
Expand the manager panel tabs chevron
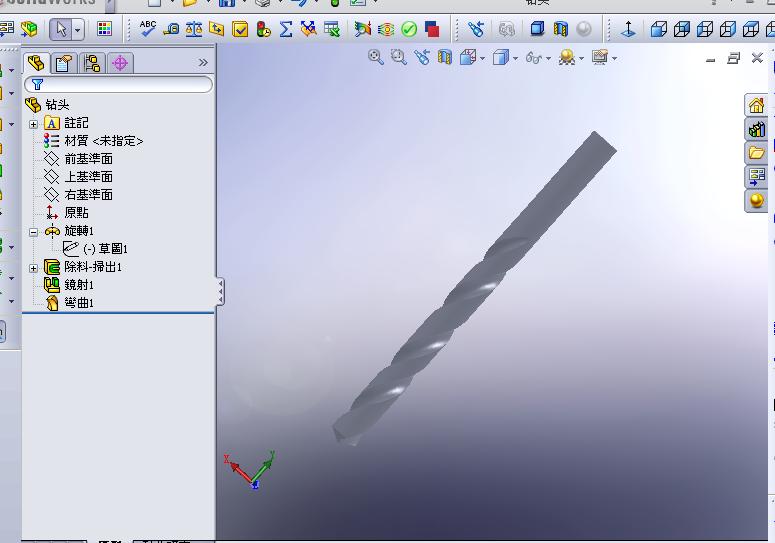203,63
